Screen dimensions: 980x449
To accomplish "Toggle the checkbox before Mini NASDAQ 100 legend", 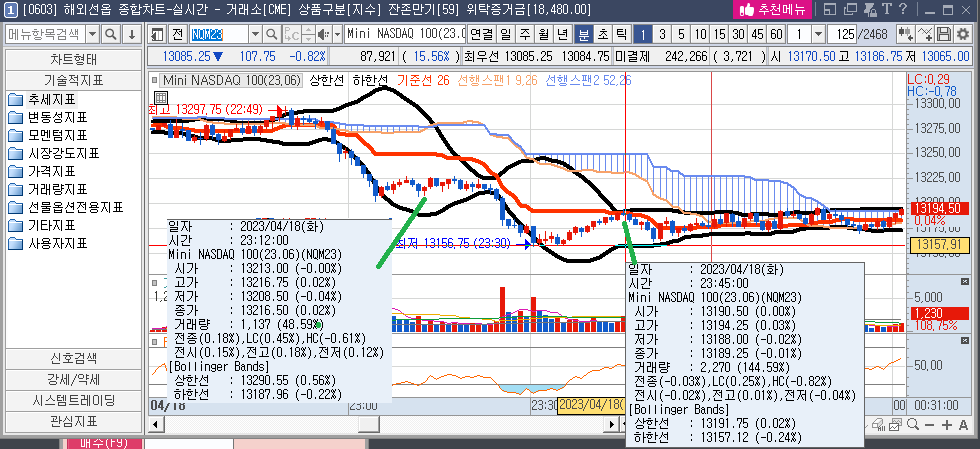I will coord(154,80).
